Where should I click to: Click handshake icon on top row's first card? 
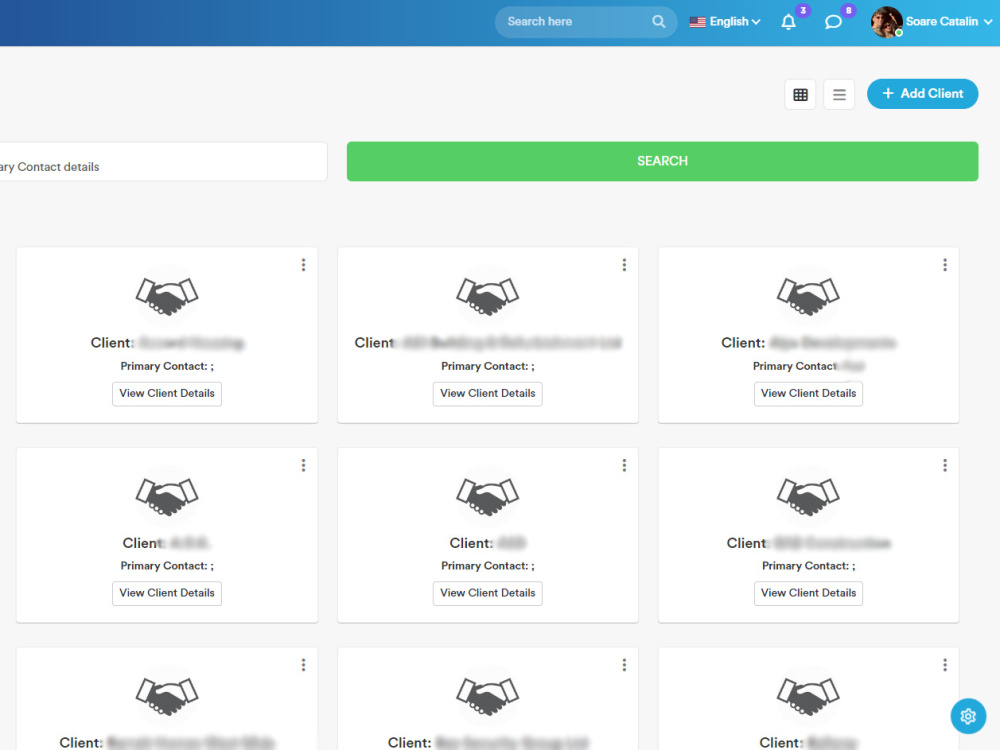[167, 296]
